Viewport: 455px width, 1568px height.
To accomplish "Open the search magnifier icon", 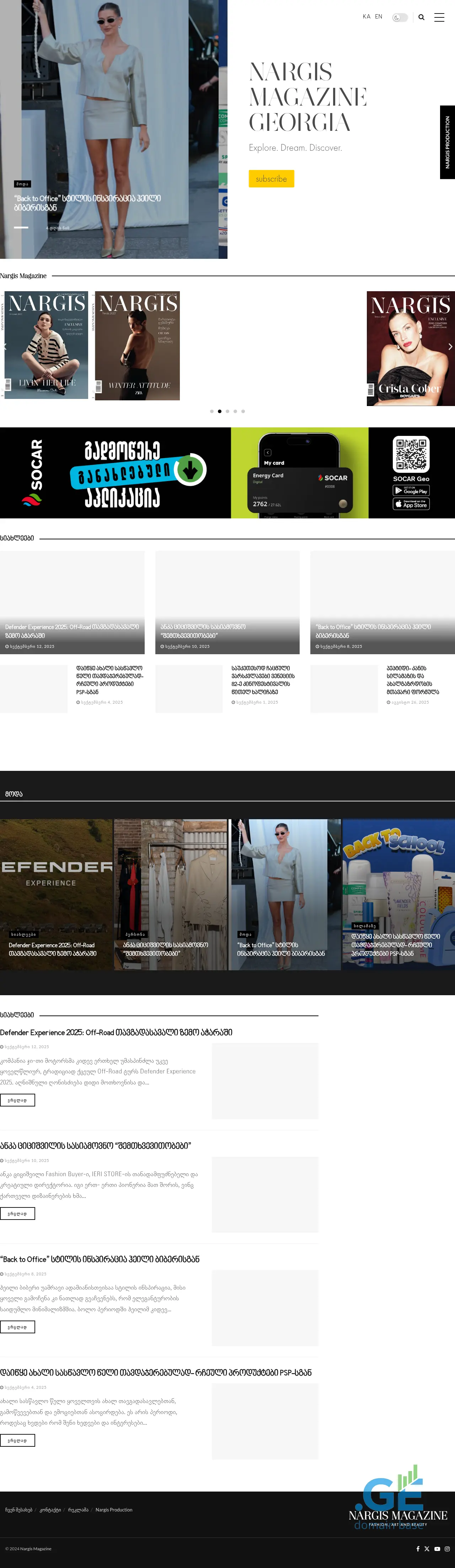I will pyautogui.click(x=421, y=18).
